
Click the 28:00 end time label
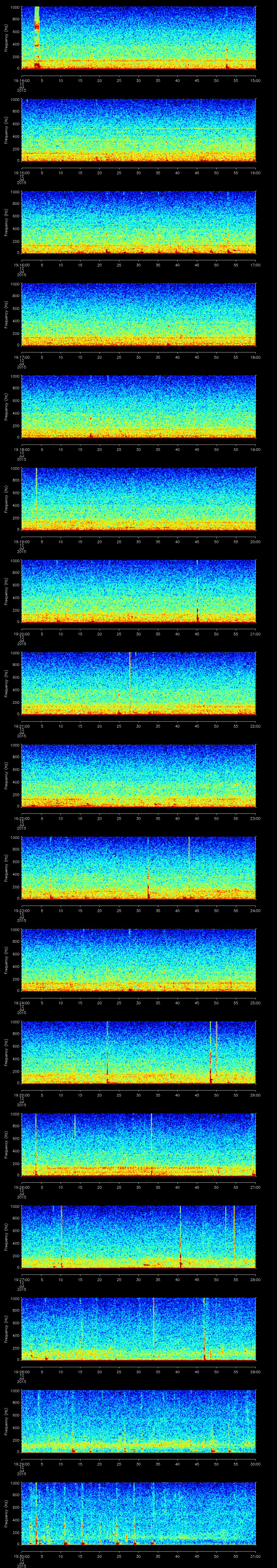coord(255,1279)
